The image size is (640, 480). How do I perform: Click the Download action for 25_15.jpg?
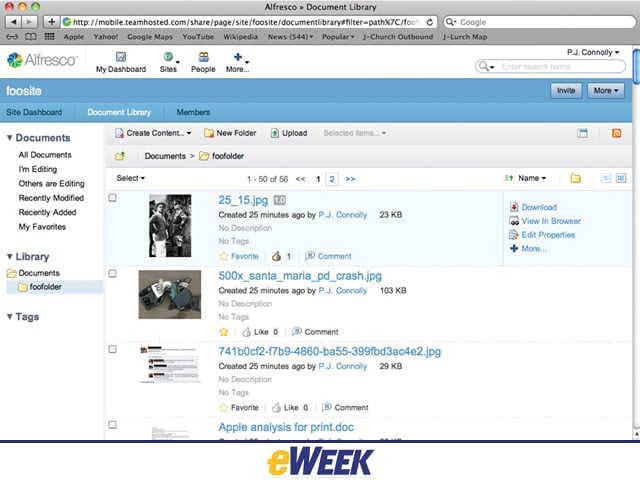click(539, 207)
